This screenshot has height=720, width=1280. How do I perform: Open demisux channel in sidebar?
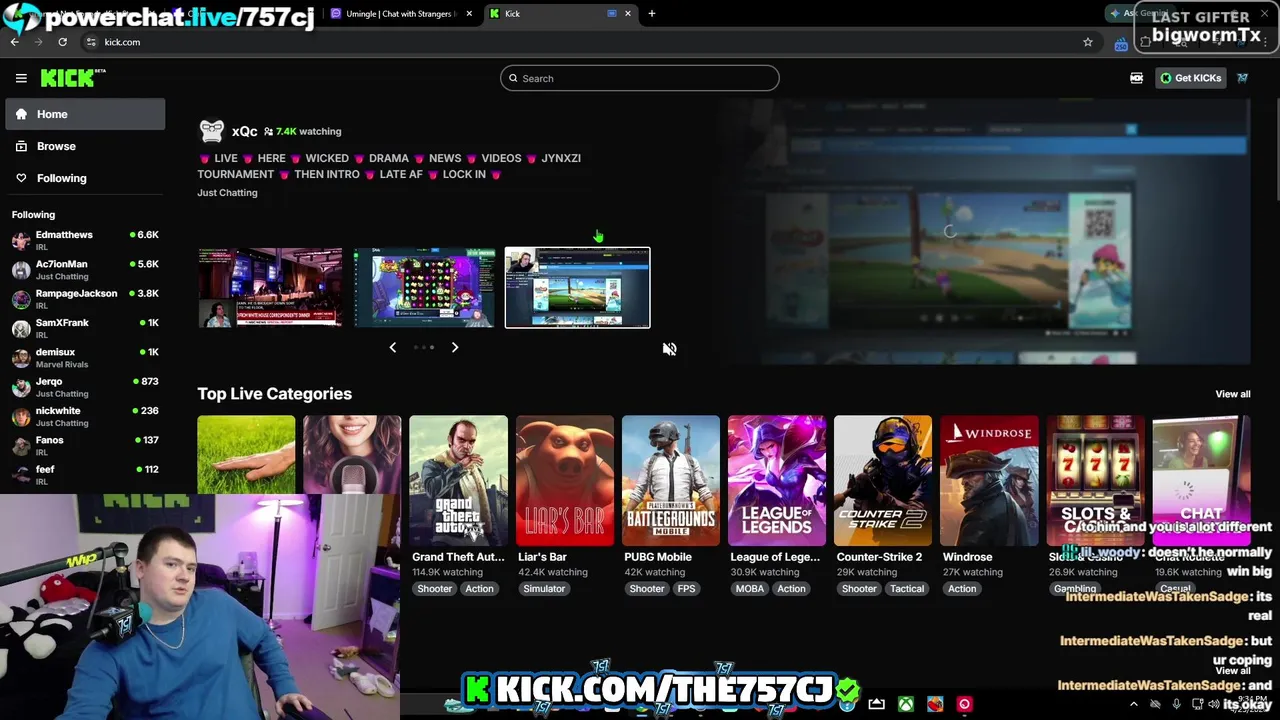click(x=85, y=358)
